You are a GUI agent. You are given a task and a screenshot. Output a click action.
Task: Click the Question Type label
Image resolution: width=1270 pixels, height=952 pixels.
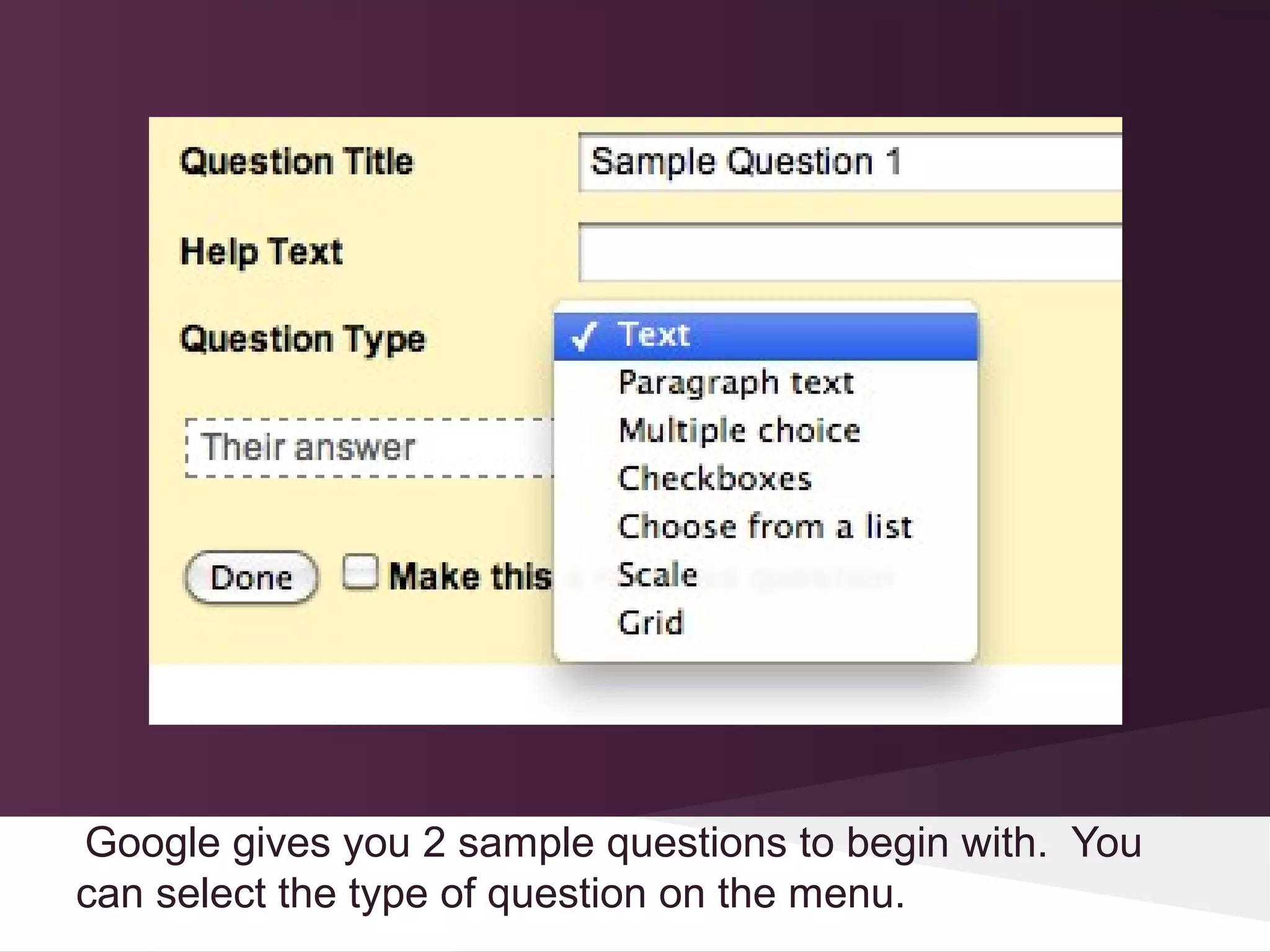tap(303, 340)
